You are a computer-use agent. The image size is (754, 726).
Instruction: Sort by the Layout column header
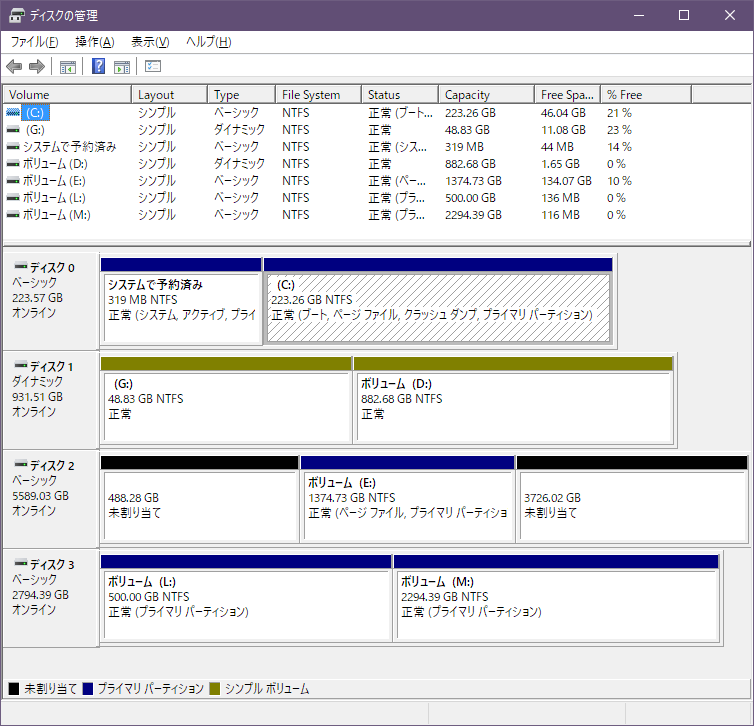[x=170, y=95]
